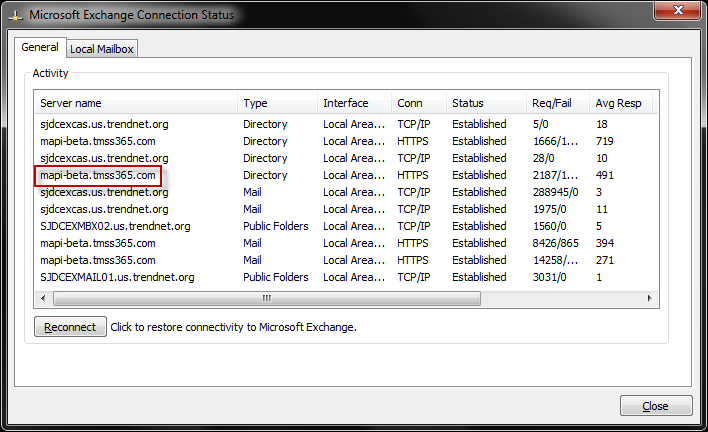Screen dimensions: 708x432
Task: Switch to the Local Mailbox tab
Action: click(x=102, y=49)
